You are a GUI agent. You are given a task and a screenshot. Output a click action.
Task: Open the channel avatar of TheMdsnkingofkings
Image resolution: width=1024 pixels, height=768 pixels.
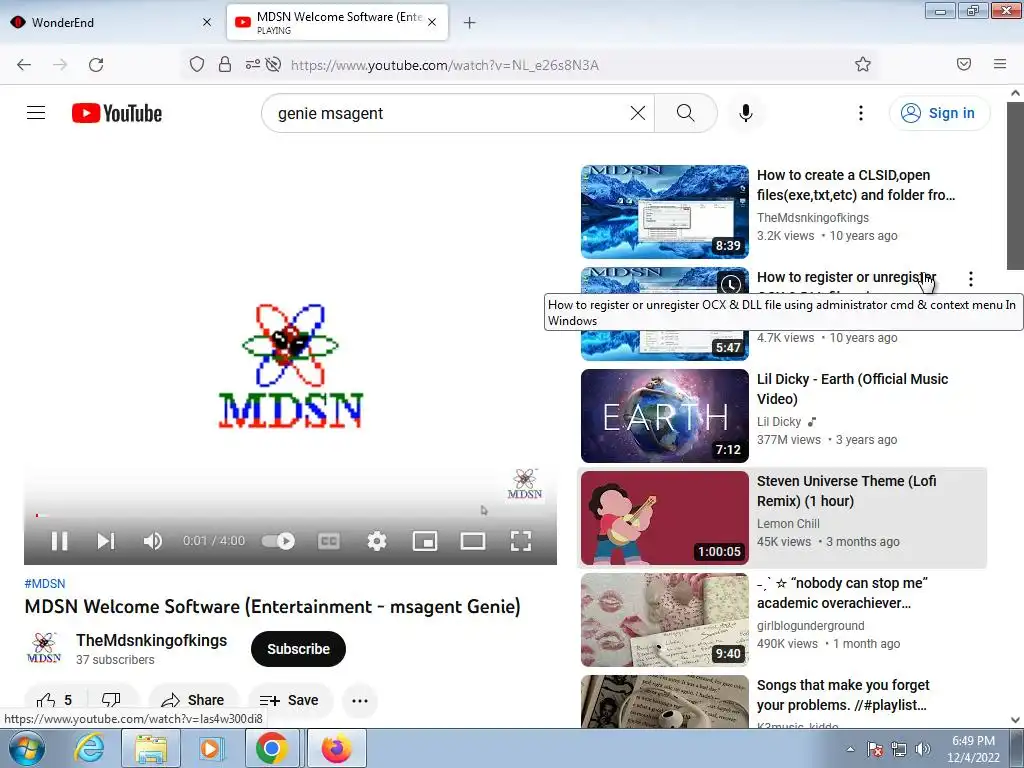pyautogui.click(x=44, y=648)
